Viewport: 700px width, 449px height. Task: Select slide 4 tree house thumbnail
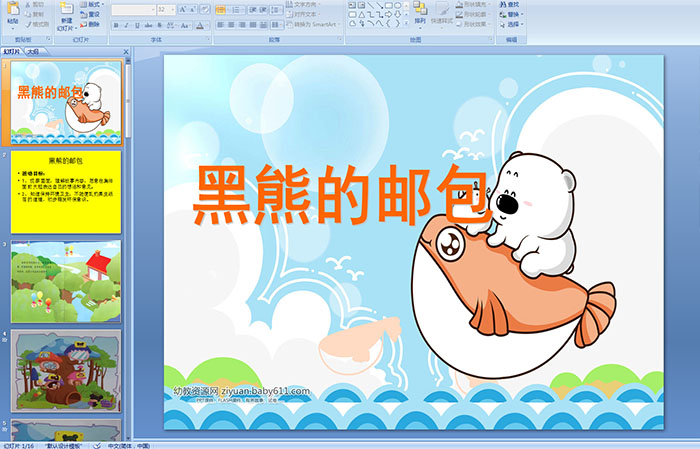tap(66, 371)
